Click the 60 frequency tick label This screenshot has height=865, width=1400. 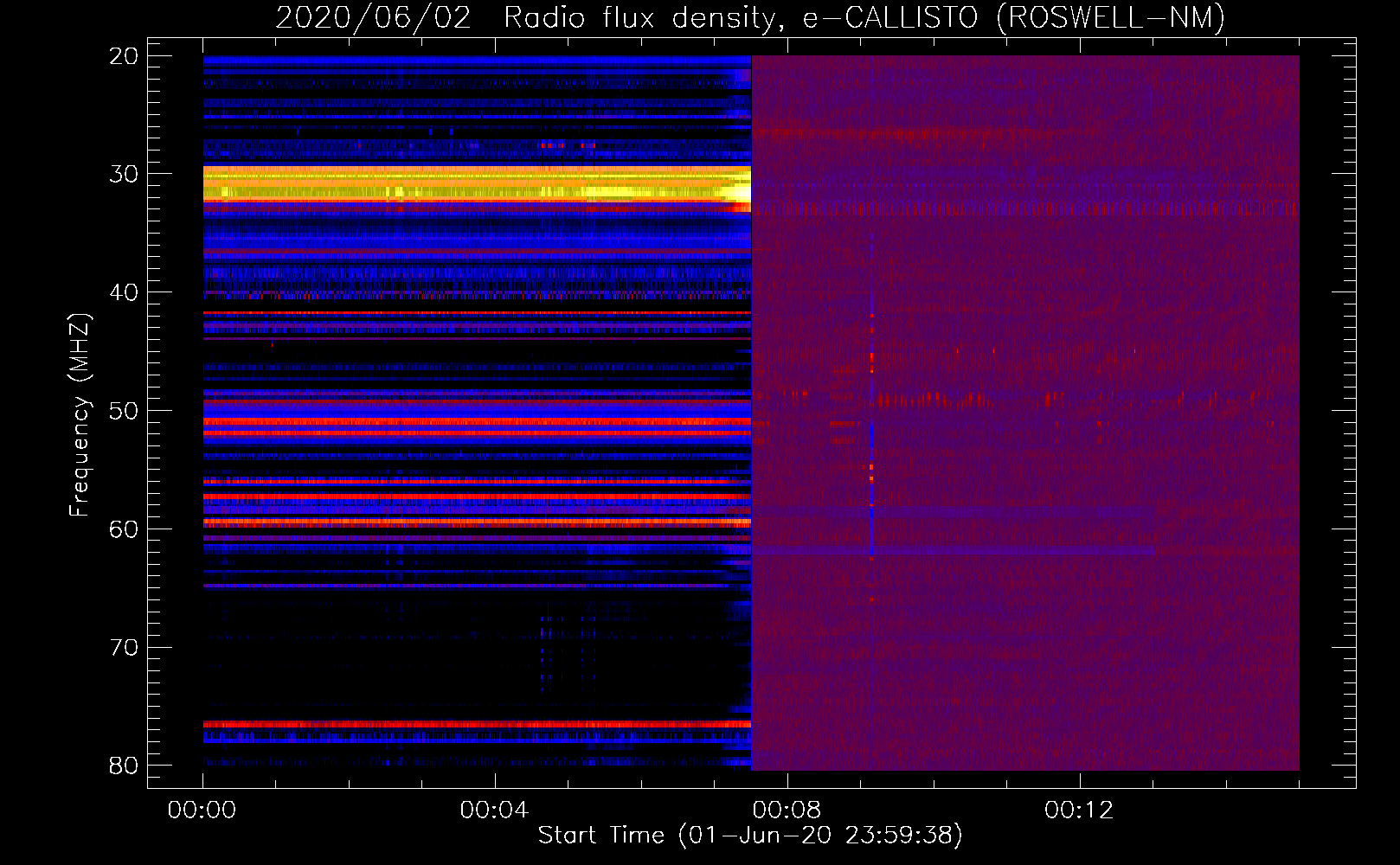[124, 529]
